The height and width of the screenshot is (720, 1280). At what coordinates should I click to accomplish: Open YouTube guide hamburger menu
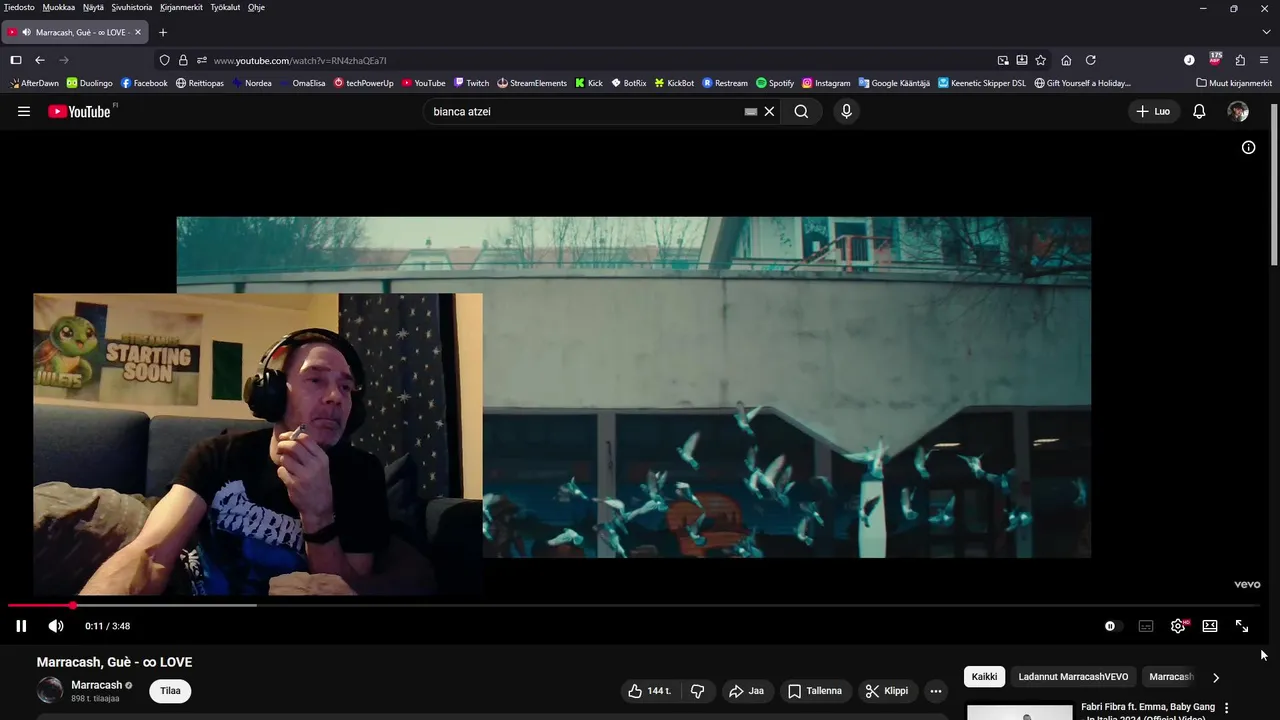[24, 111]
